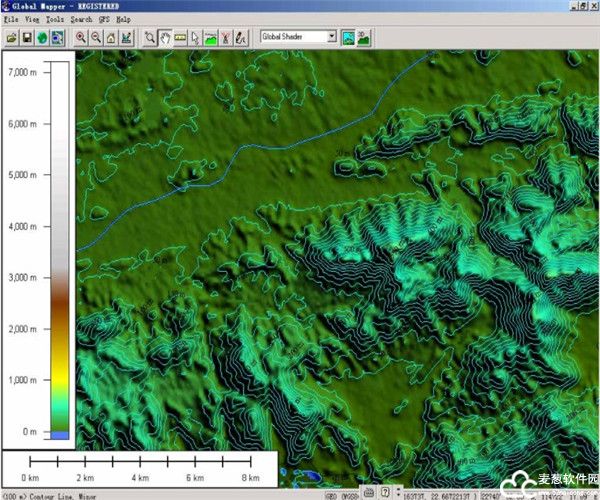Open the Global Shader dropdown
Screen dimensions: 600x500
click(x=298, y=38)
